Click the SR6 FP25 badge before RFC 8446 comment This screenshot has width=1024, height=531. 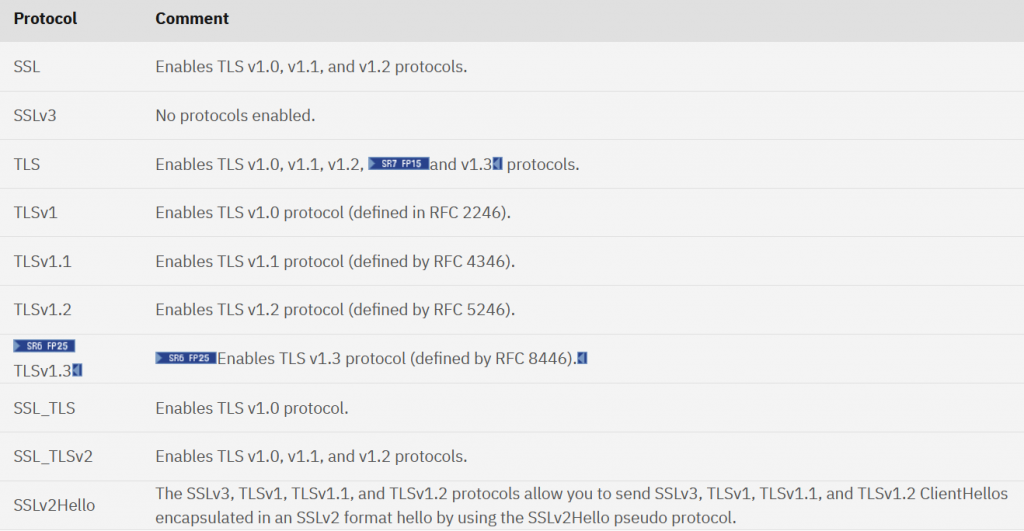click(185, 358)
